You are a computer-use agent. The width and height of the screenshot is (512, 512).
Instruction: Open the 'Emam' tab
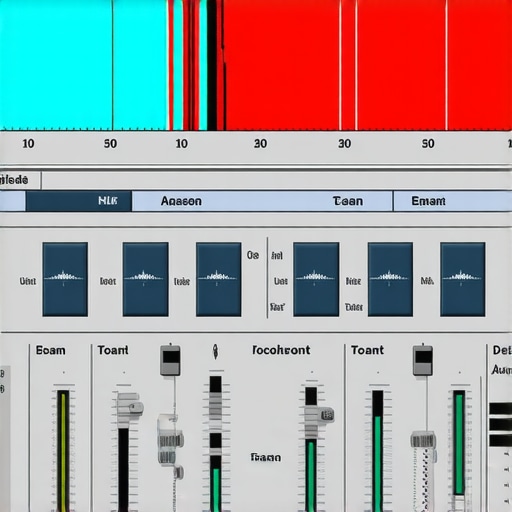[428, 201]
